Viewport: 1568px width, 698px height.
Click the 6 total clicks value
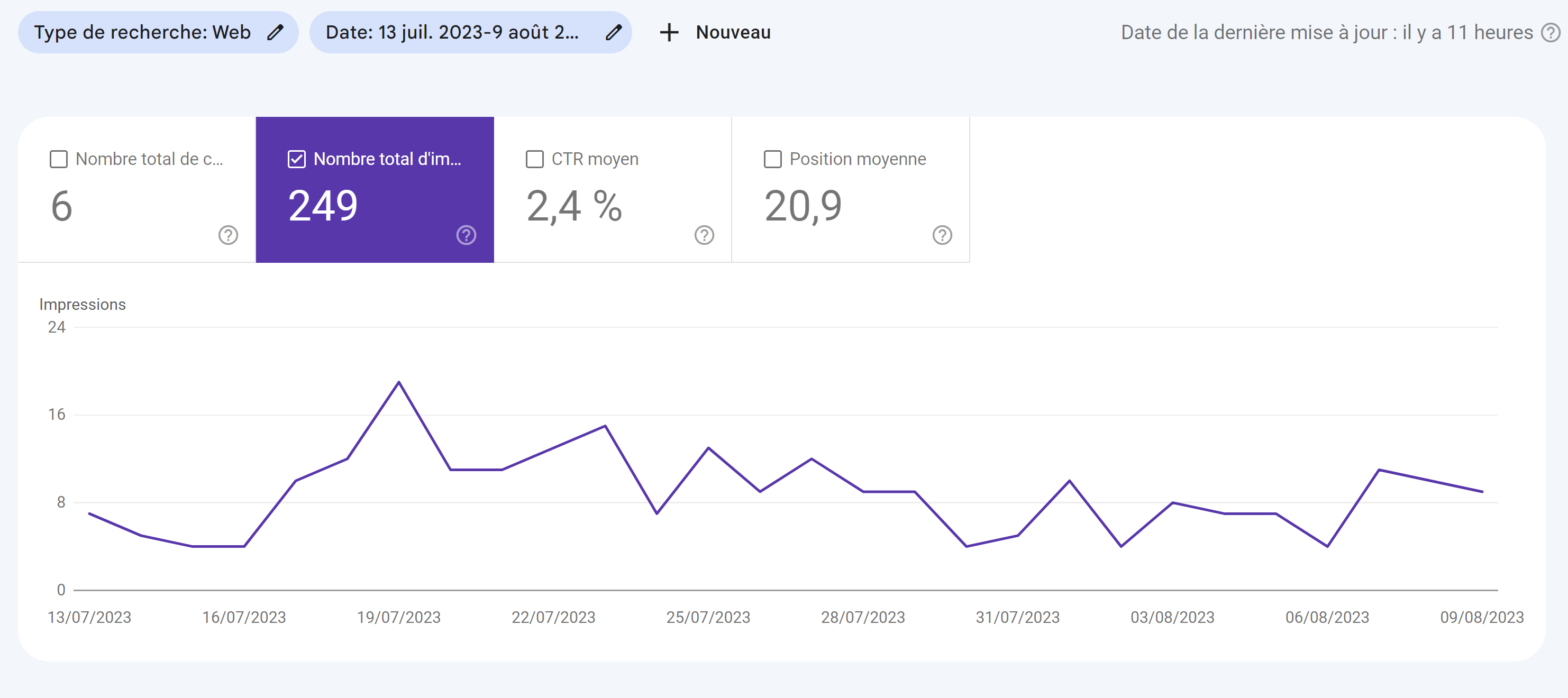click(61, 206)
